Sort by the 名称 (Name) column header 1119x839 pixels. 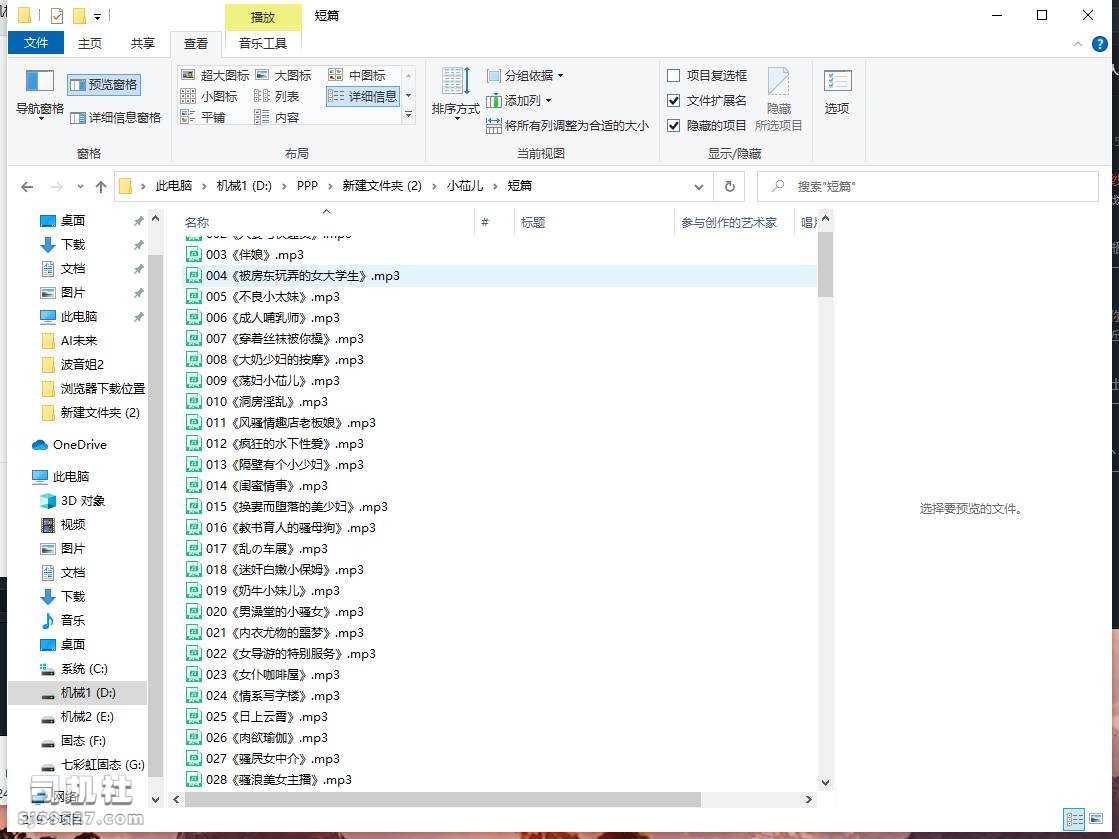[x=328, y=223]
